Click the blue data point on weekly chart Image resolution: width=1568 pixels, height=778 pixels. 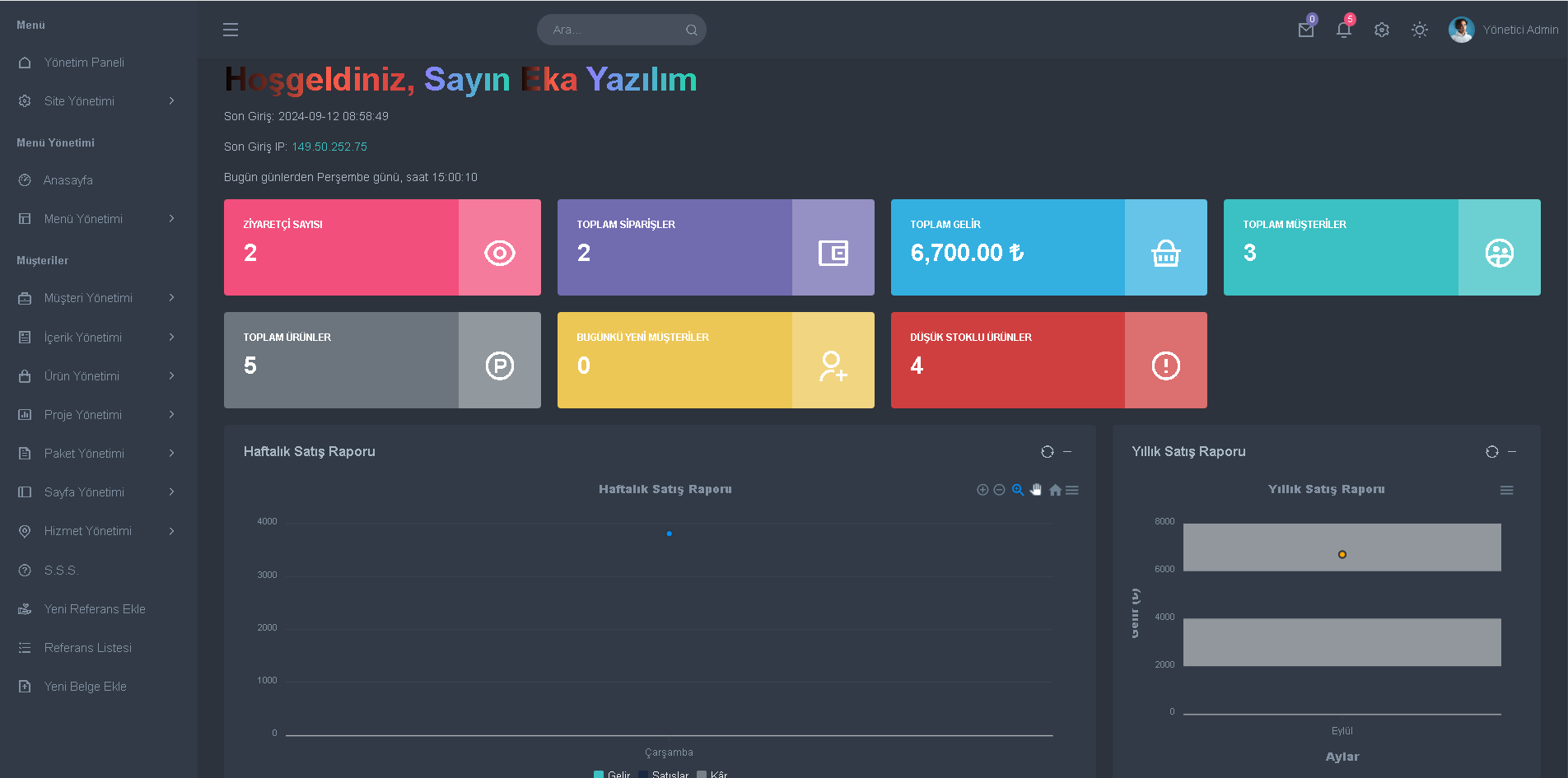(670, 533)
